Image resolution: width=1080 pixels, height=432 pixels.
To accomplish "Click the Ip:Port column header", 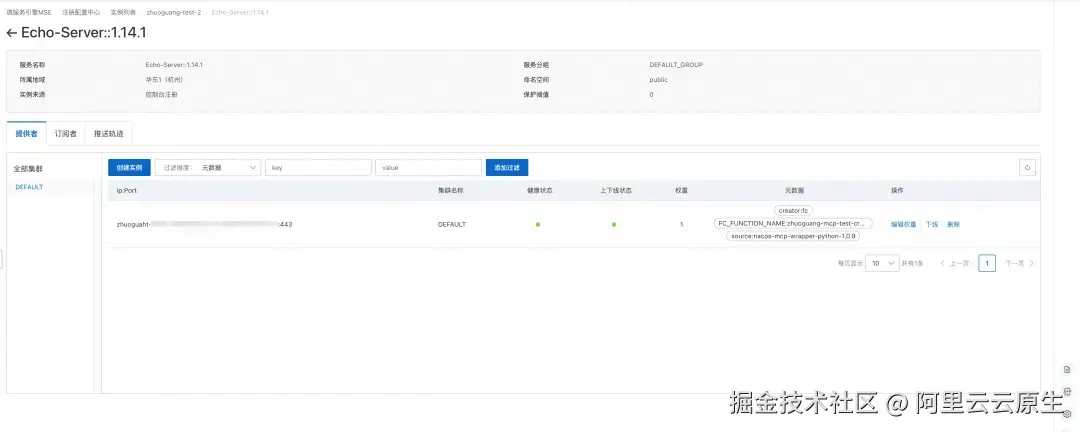I will click(127, 190).
